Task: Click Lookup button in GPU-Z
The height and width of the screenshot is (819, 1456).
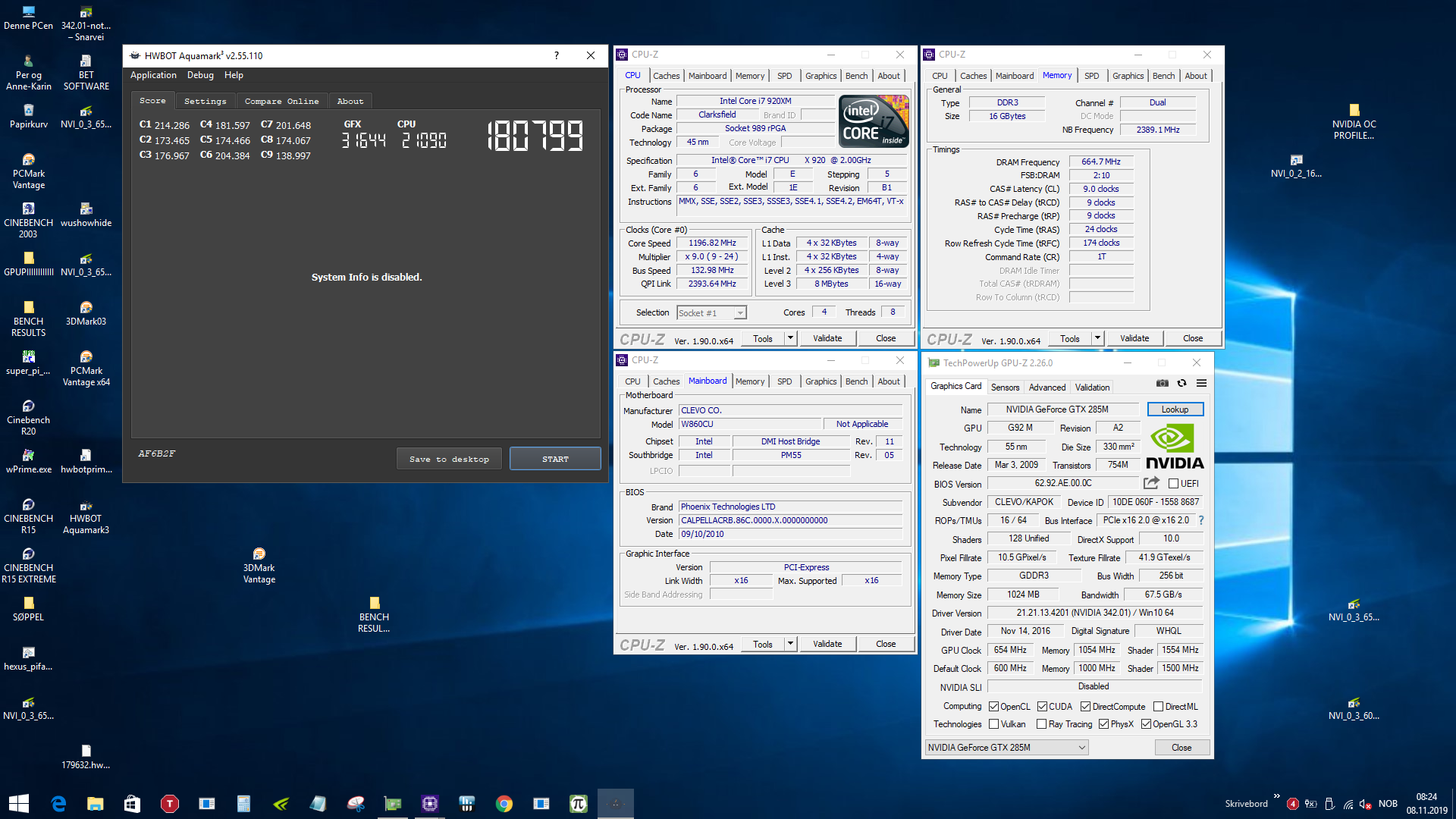Action: (x=1175, y=409)
